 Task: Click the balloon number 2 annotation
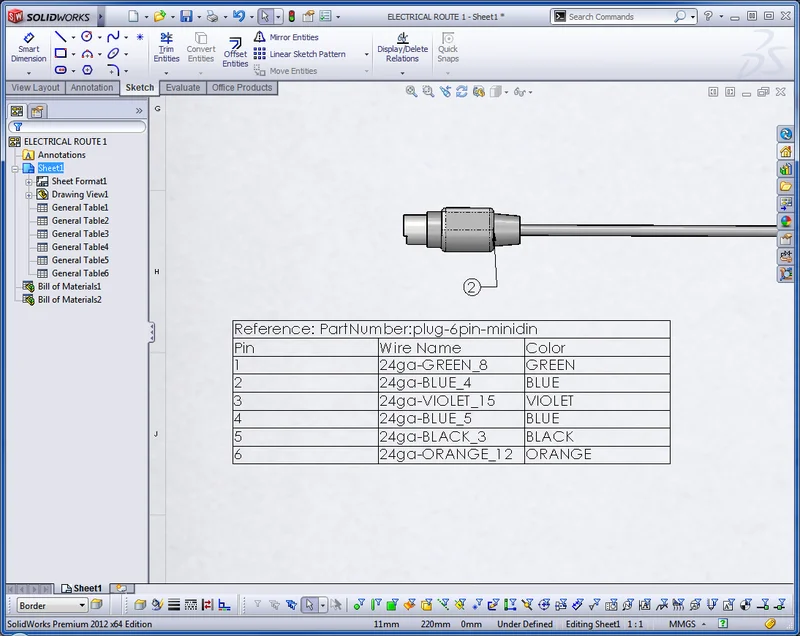[472, 287]
